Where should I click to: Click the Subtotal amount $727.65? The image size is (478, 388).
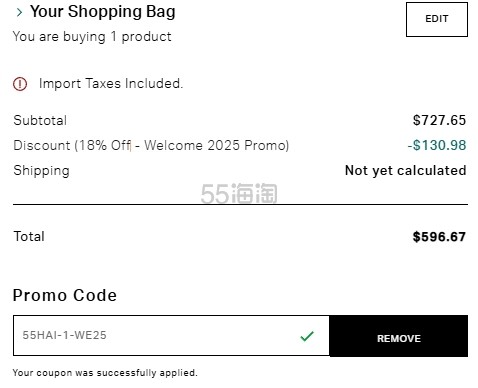pos(439,120)
